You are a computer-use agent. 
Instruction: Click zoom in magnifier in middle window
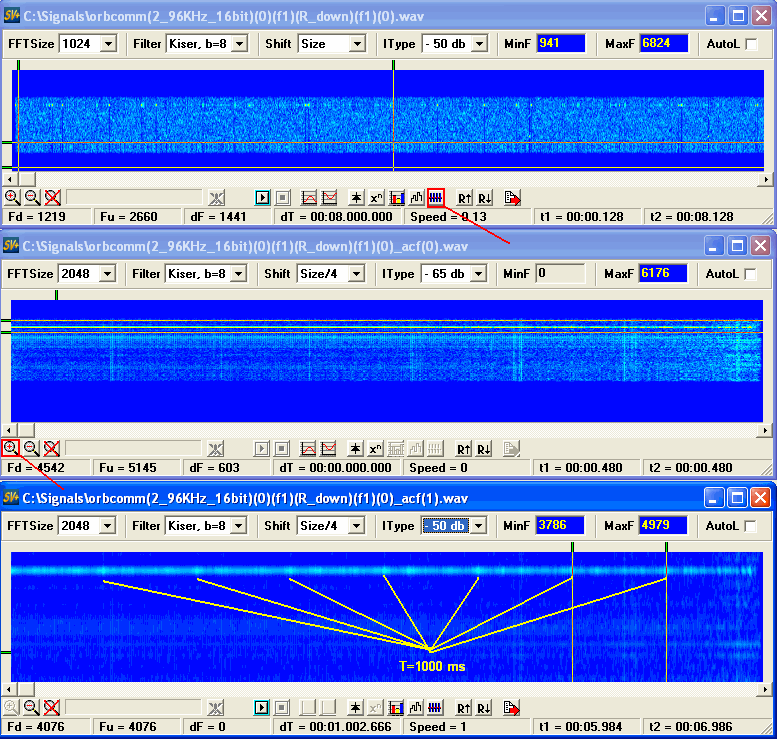click(11, 449)
